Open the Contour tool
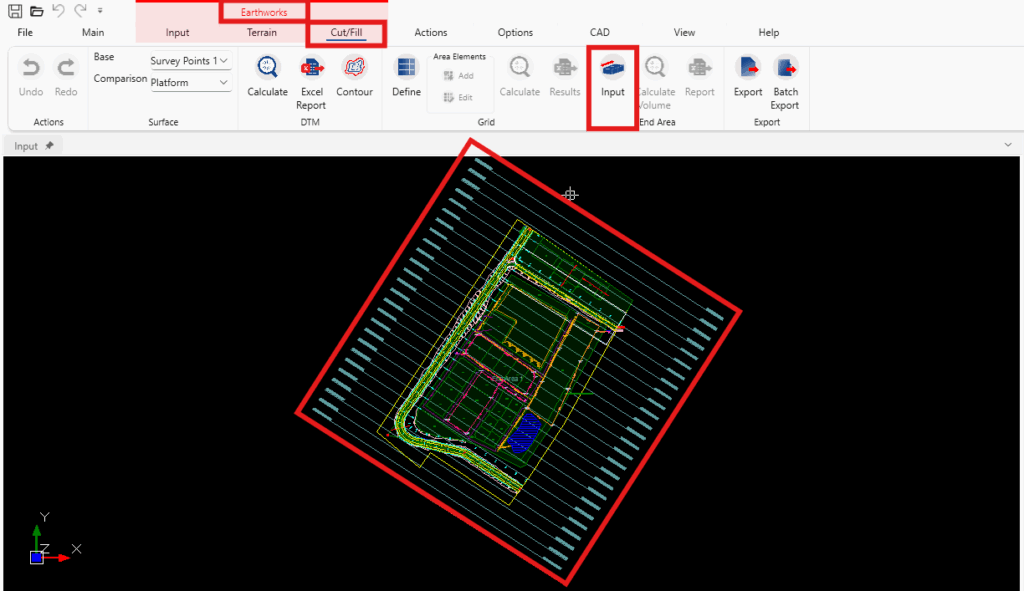Viewport: 1024px width, 591px height. [x=354, y=77]
